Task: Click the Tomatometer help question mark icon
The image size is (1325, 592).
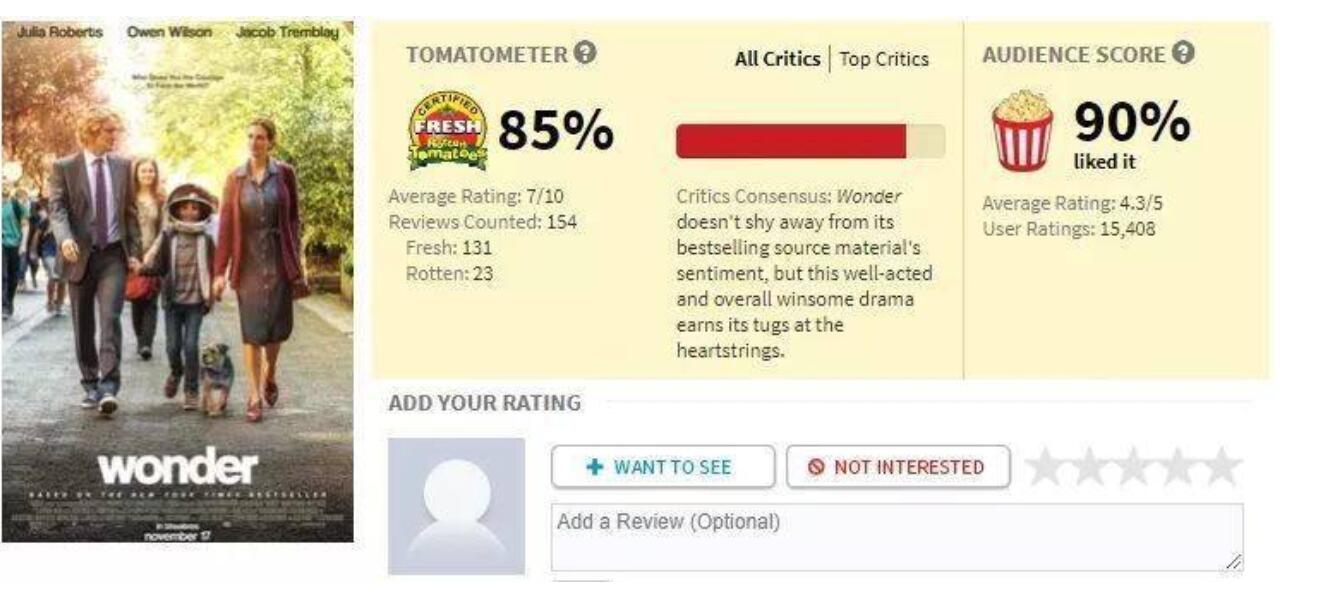Action: coord(587,54)
